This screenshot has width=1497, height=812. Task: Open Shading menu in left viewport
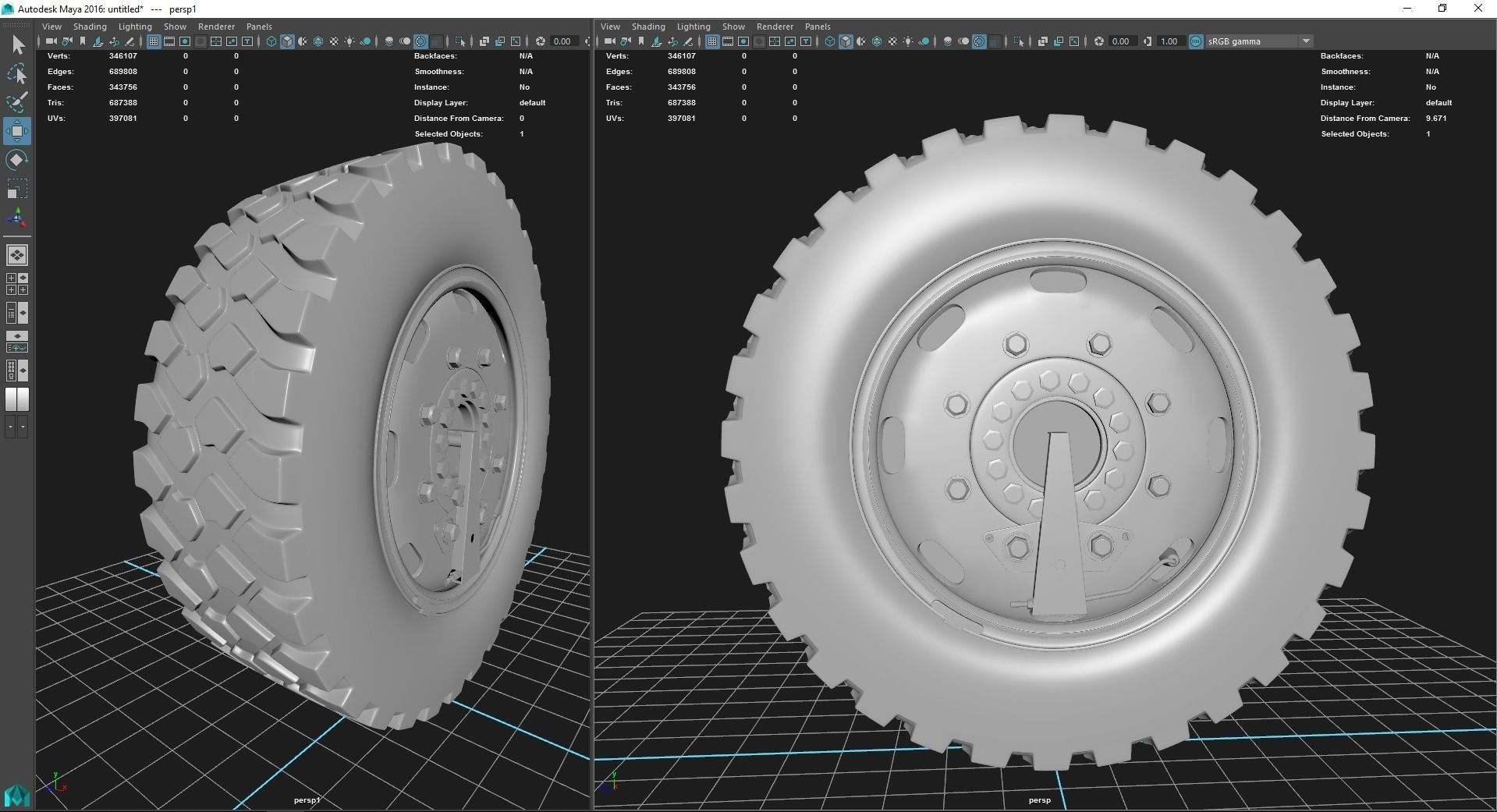90,27
